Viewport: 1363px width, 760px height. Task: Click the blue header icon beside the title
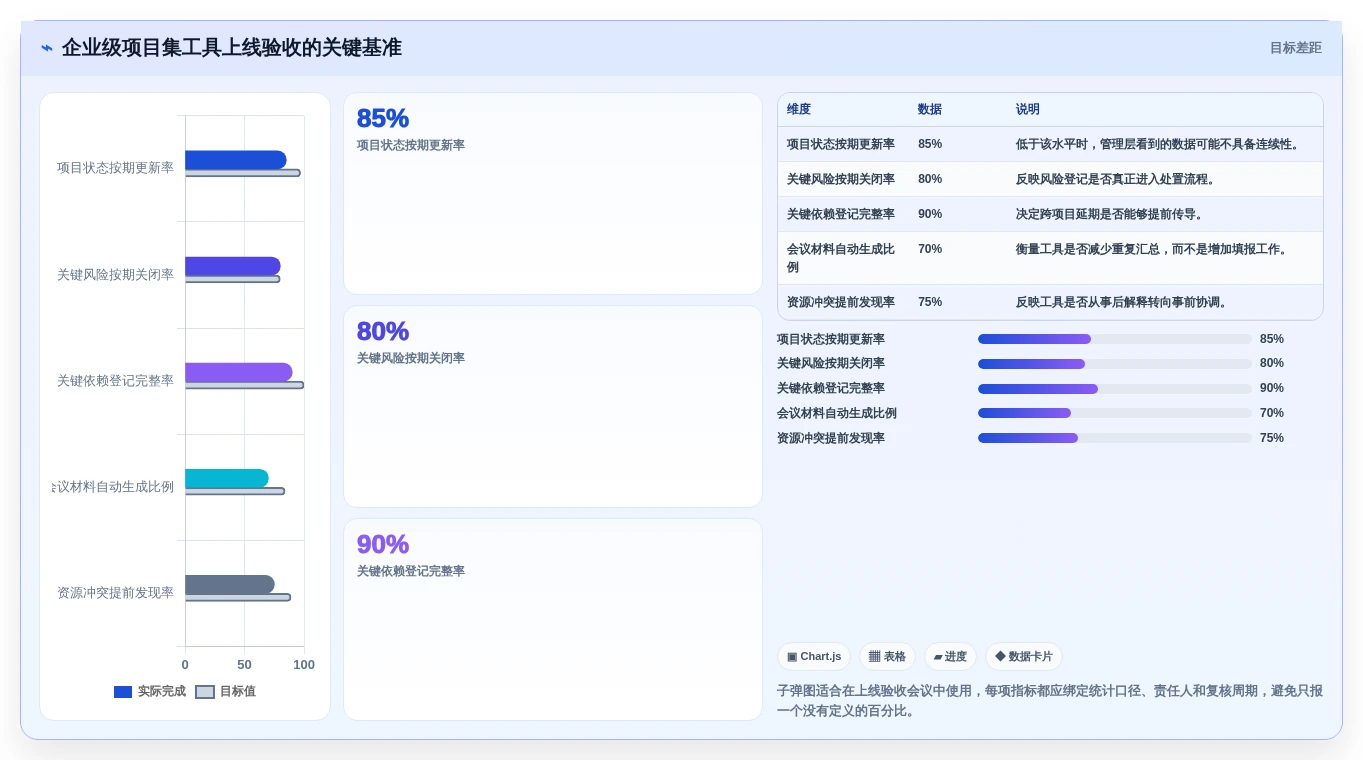[x=47, y=48]
